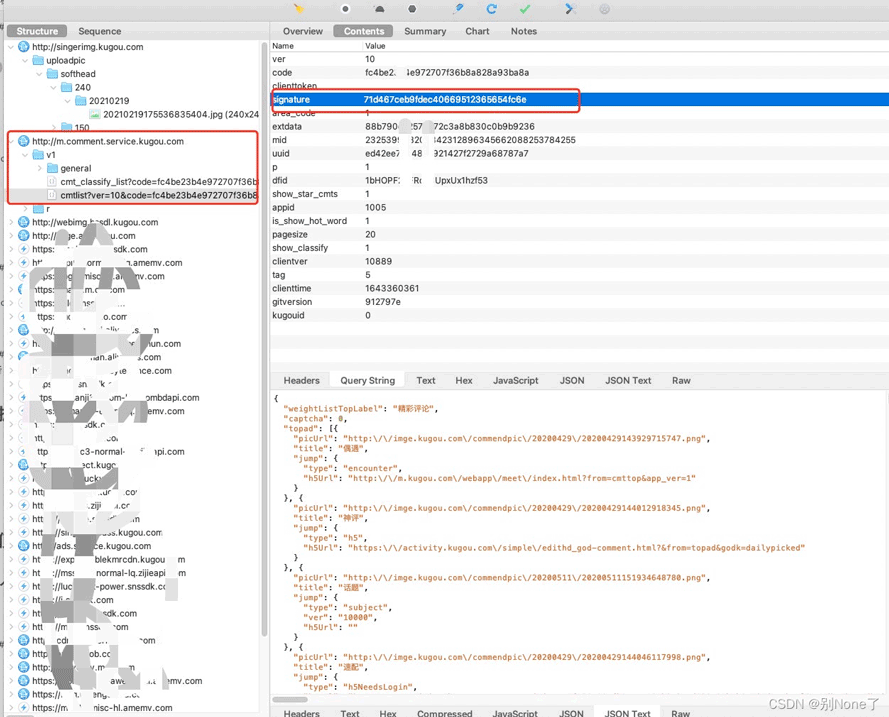This screenshot has height=717, width=889.
Task: Select the Headers request tab
Action: 301,380
